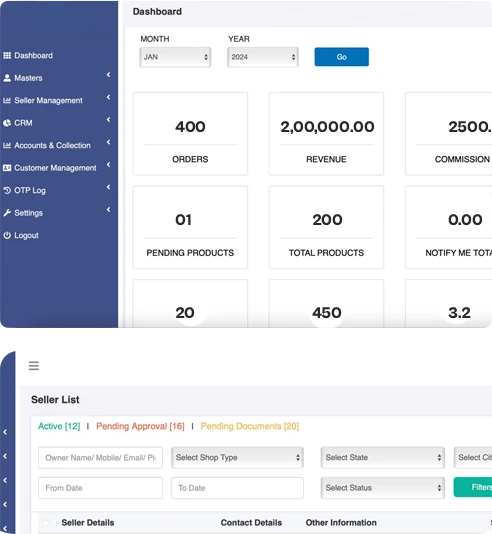Click the OTP Log history icon
The width and height of the screenshot is (492, 534).
(7, 190)
